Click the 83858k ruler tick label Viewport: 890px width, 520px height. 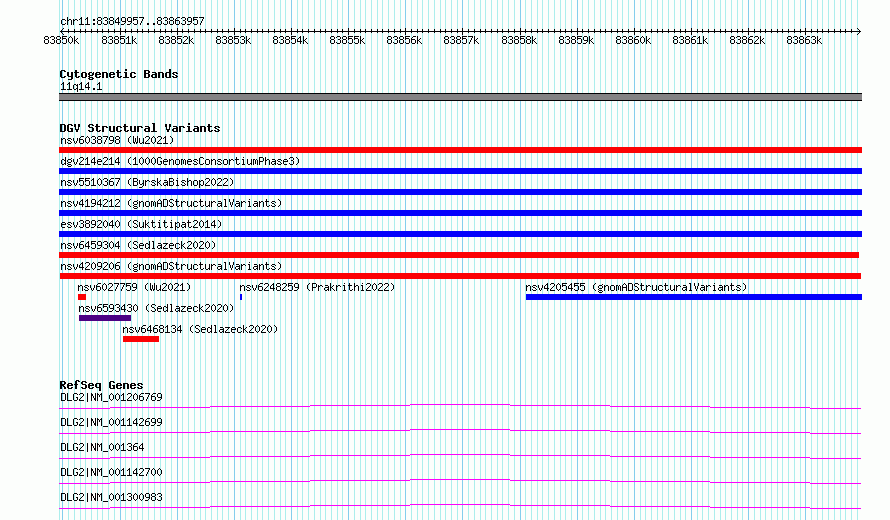click(x=519, y=40)
